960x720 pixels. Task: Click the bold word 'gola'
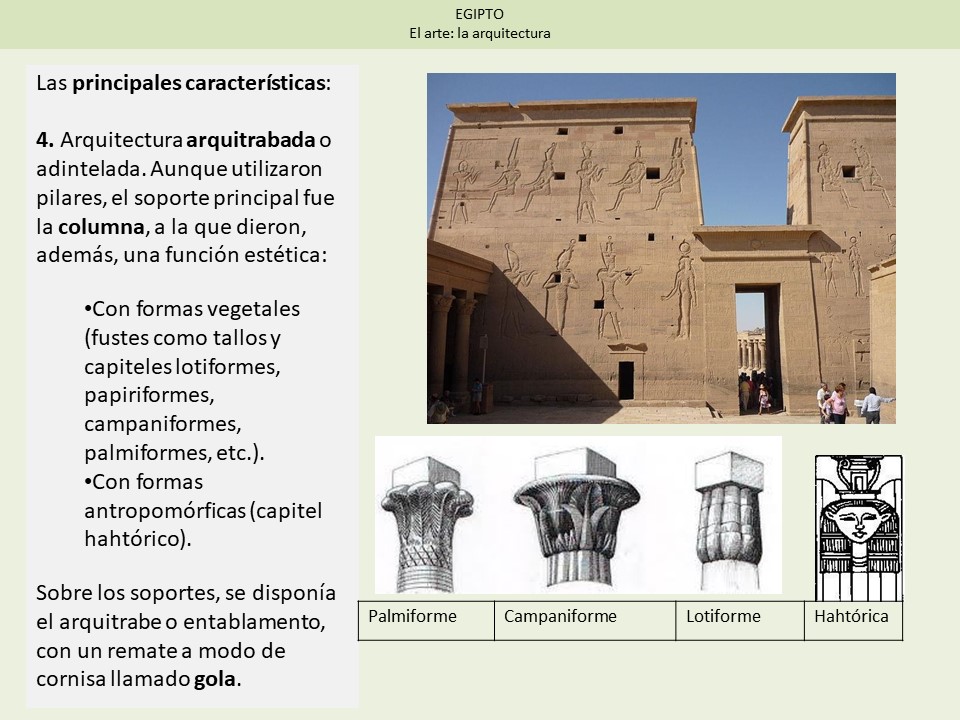pos(214,679)
